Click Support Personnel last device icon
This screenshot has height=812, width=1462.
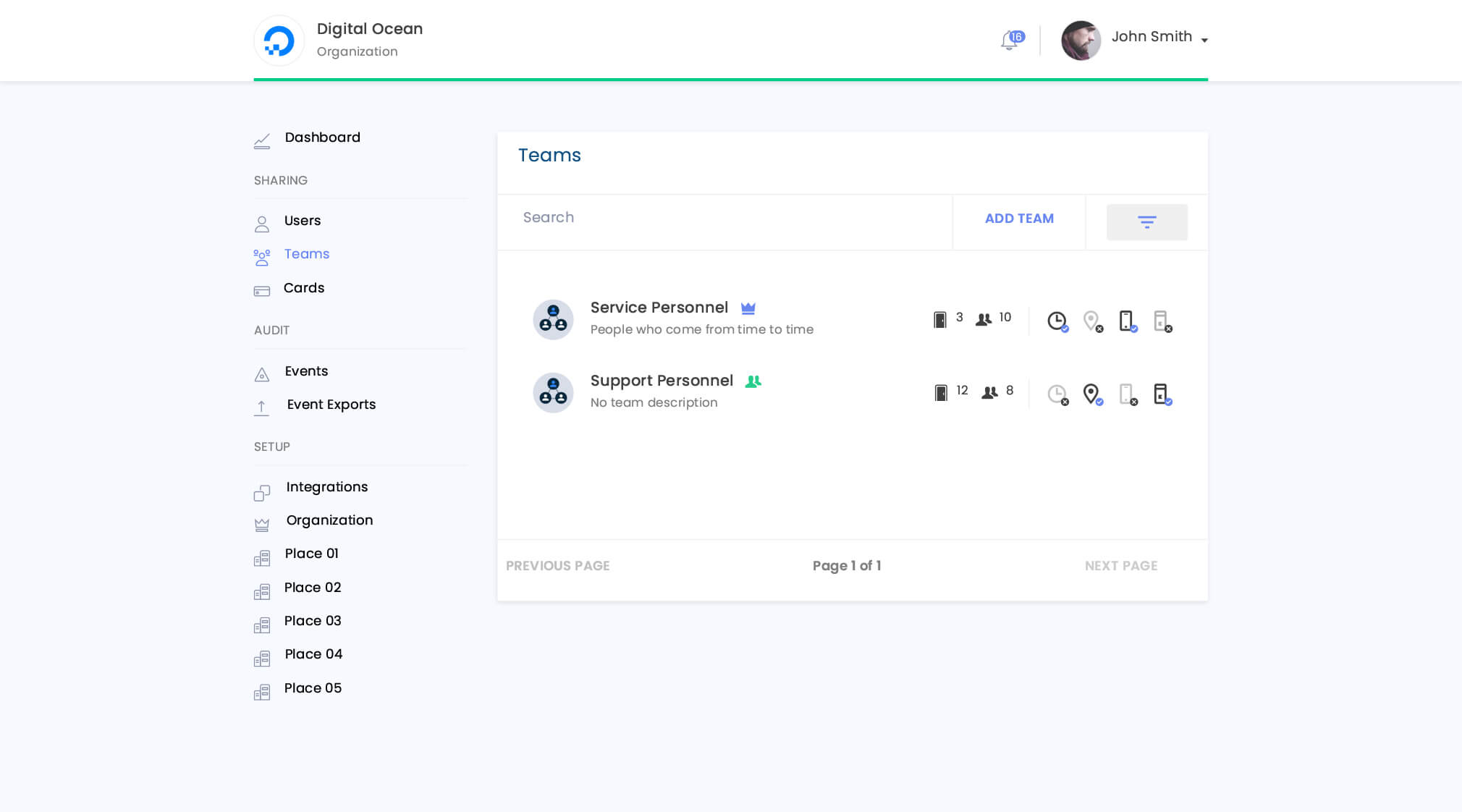pos(1162,394)
